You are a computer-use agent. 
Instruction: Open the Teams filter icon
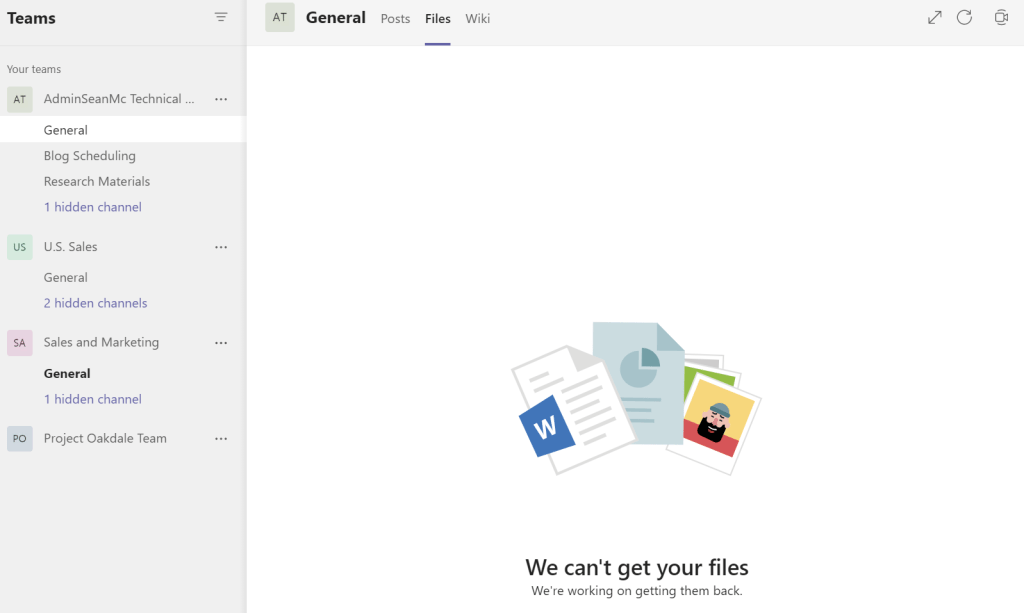click(221, 17)
